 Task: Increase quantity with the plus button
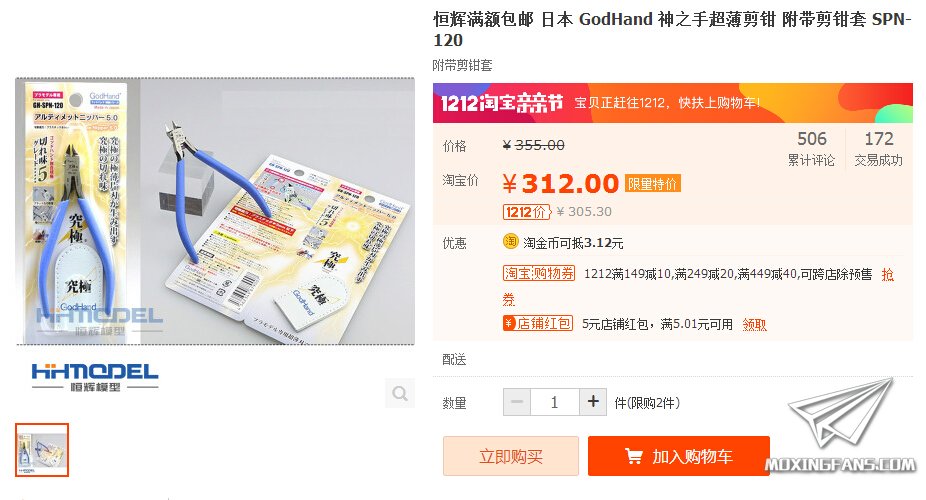click(x=593, y=402)
